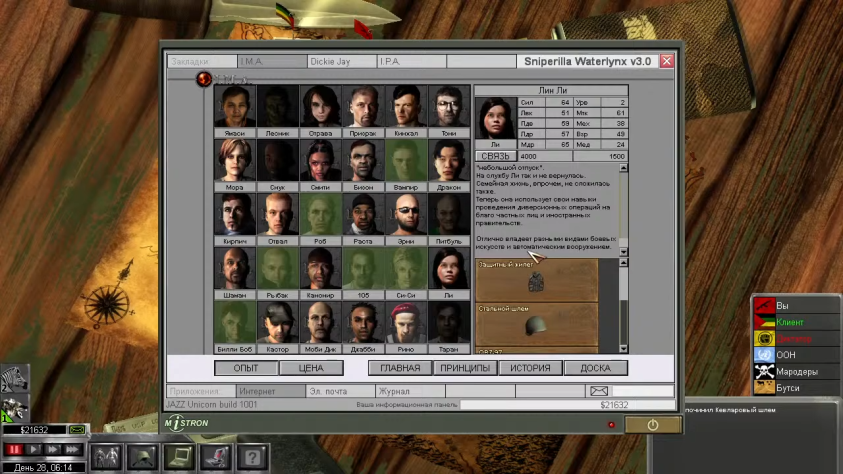843x474 pixels.
Task: Click the envelope icon in the laptop bottom bar
Action: tap(598, 391)
